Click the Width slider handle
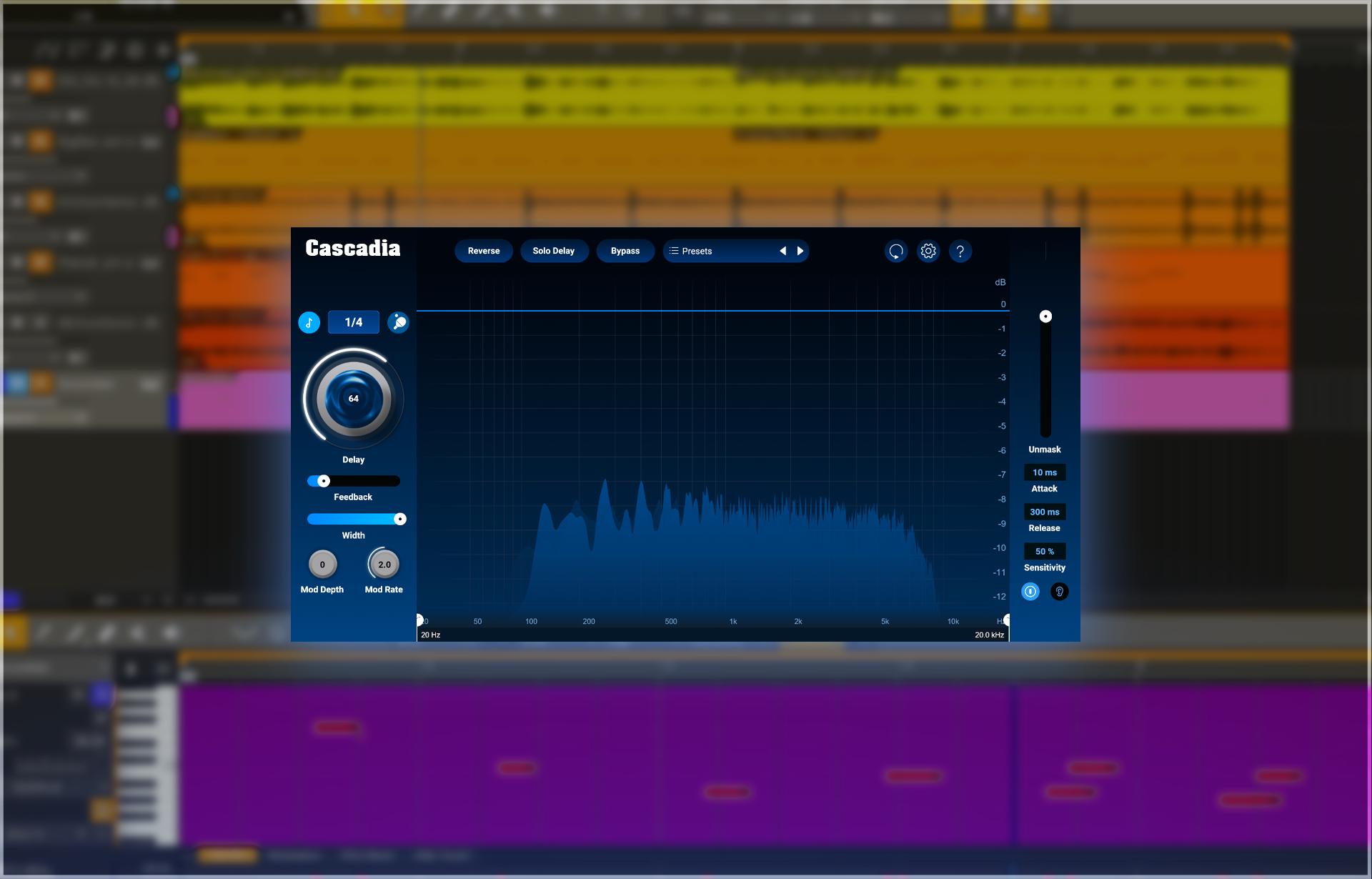 (x=400, y=519)
